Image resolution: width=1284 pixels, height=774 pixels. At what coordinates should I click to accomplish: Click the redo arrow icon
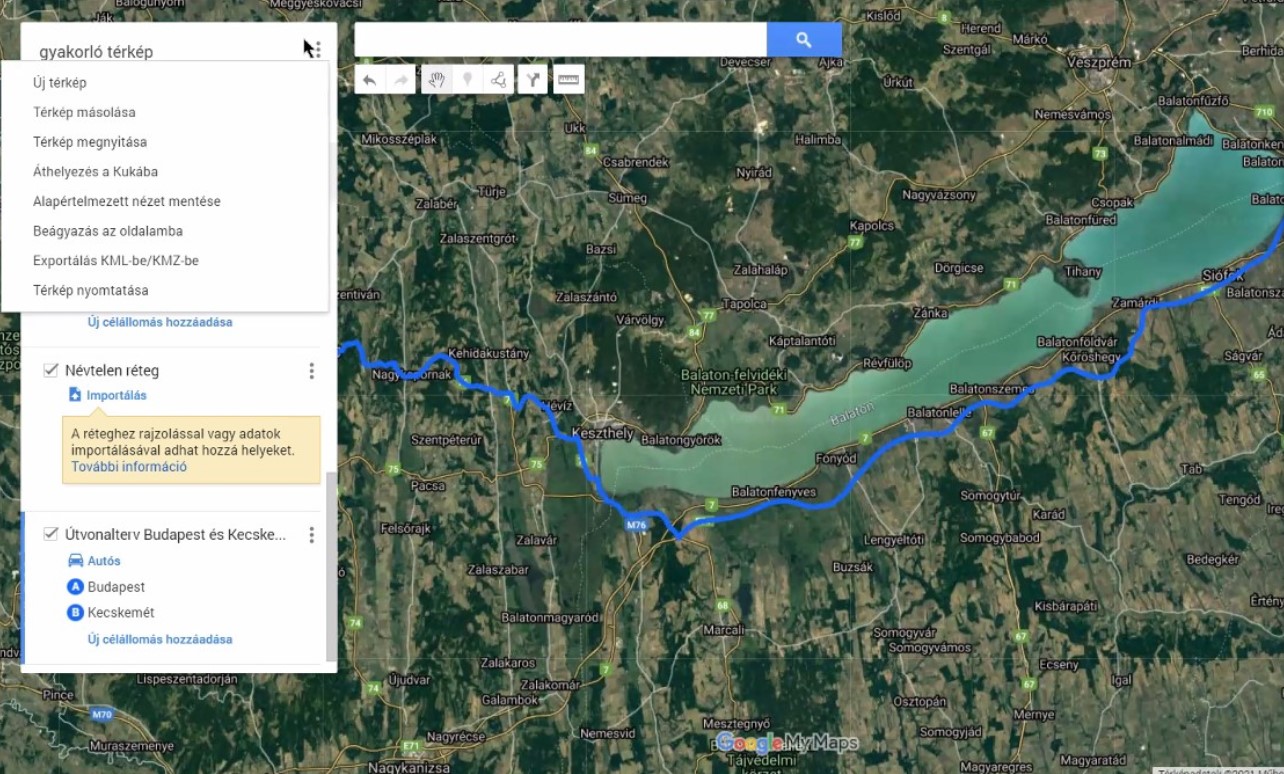tap(400, 80)
